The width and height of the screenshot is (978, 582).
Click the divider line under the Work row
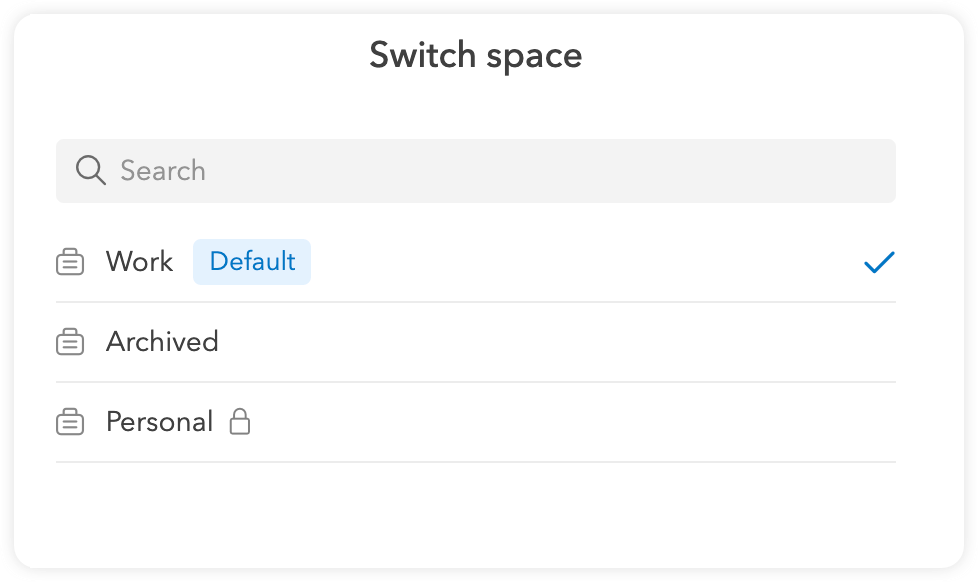coord(476,302)
